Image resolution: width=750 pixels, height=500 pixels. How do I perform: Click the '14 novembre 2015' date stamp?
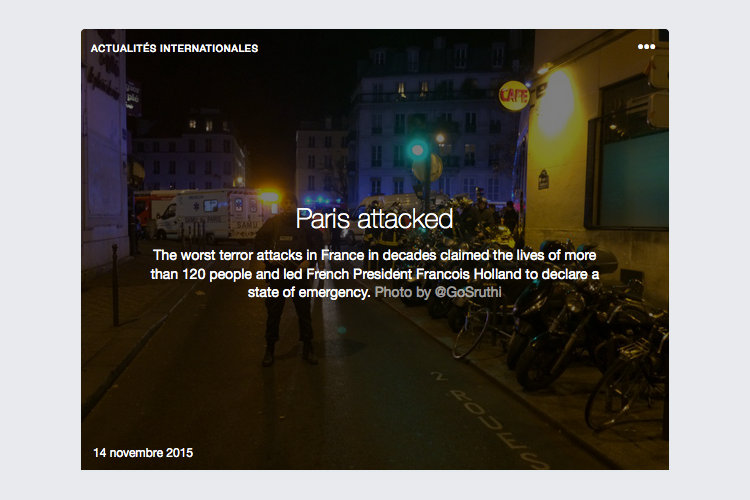coord(143,453)
